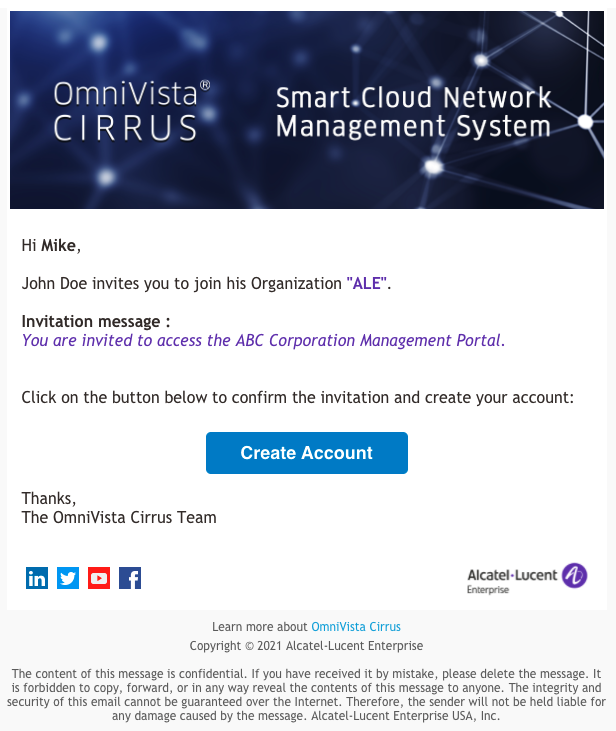Click the Alcatel-Lucent Enterprise logo text
616x731 pixels.
point(512,580)
